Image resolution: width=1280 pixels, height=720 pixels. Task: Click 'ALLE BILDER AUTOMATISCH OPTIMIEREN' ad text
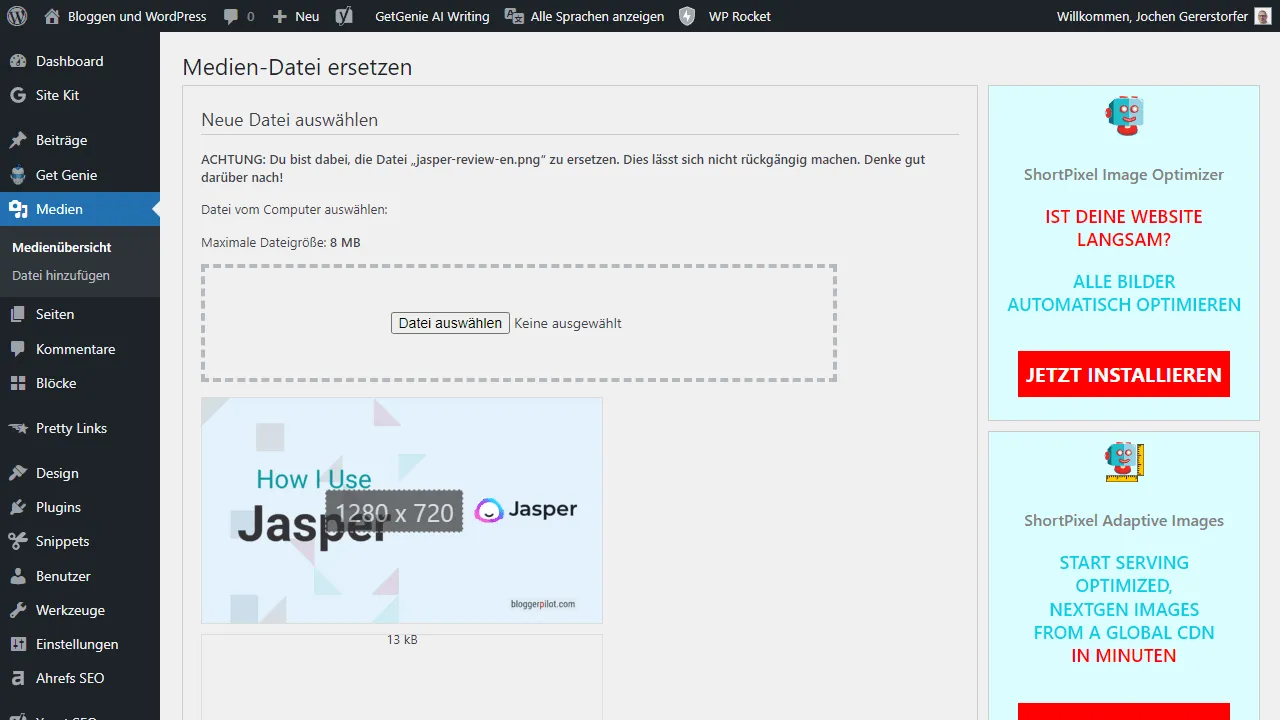click(x=1124, y=293)
